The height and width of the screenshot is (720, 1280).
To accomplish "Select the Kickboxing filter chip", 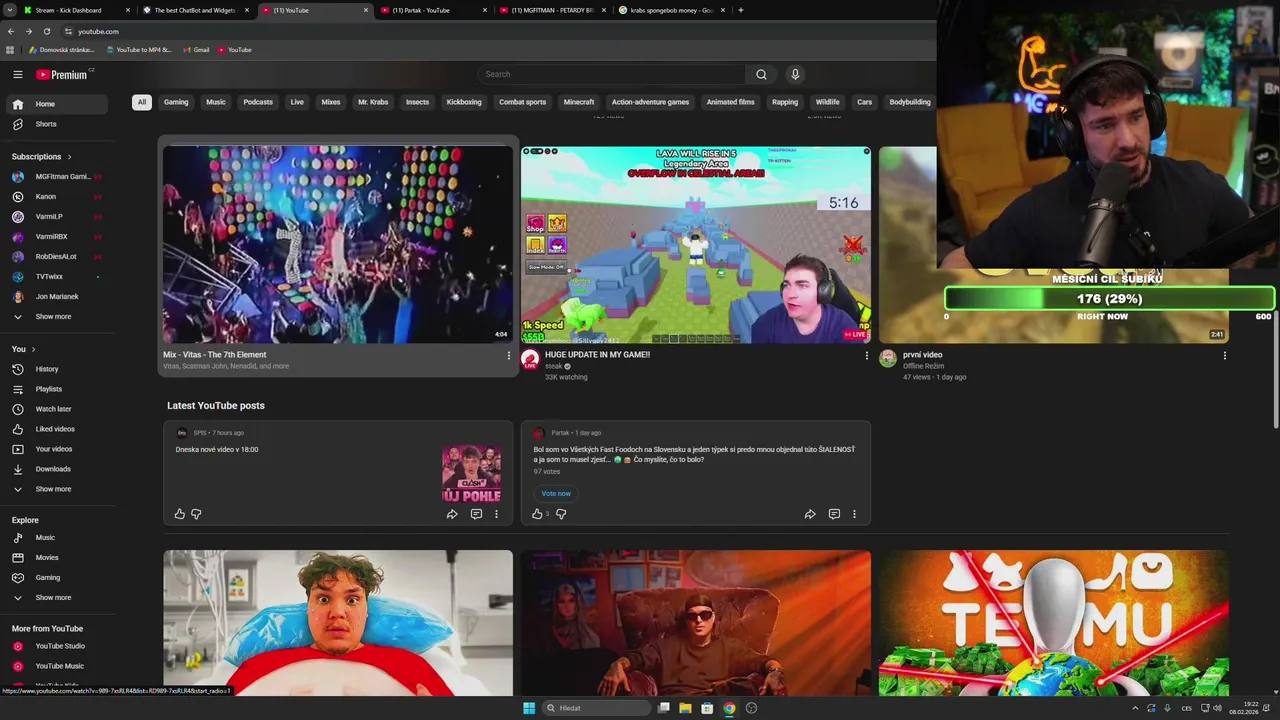I will 464,102.
